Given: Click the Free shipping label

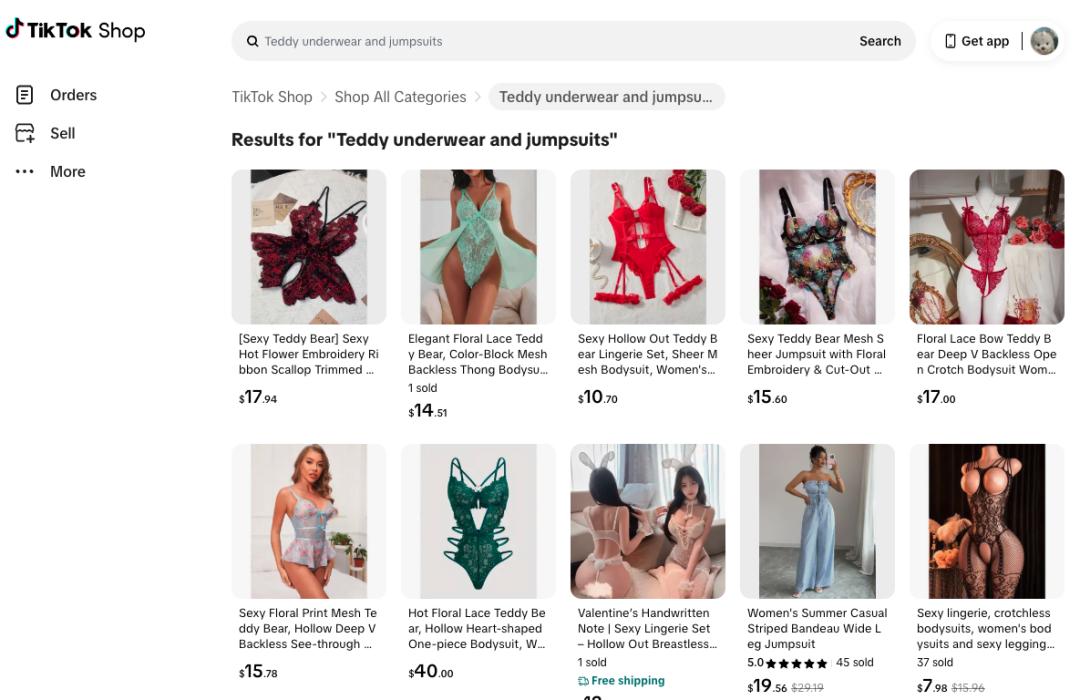Looking at the screenshot, I should coord(627,681).
